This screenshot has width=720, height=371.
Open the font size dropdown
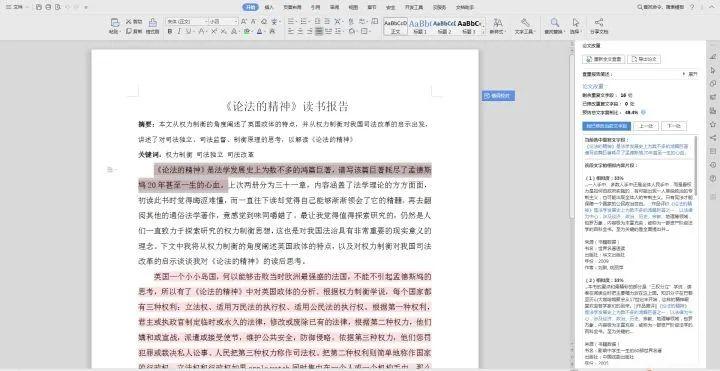coord(236,22)
